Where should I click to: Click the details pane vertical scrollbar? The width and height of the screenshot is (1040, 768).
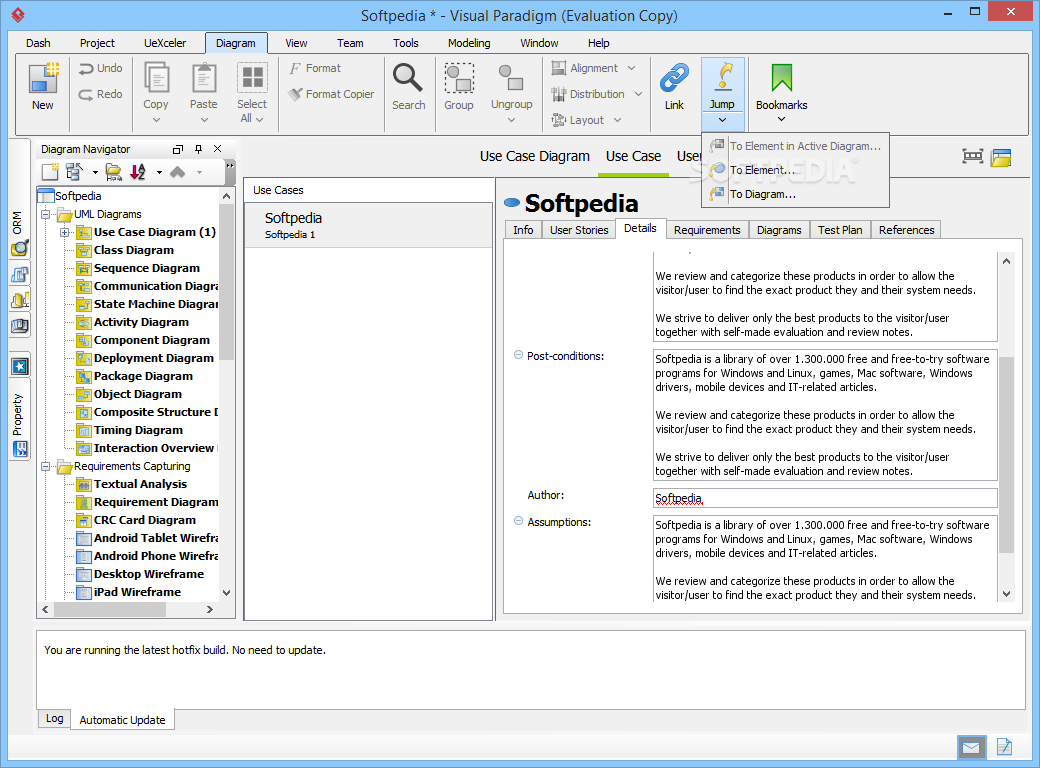(1006, 455)
